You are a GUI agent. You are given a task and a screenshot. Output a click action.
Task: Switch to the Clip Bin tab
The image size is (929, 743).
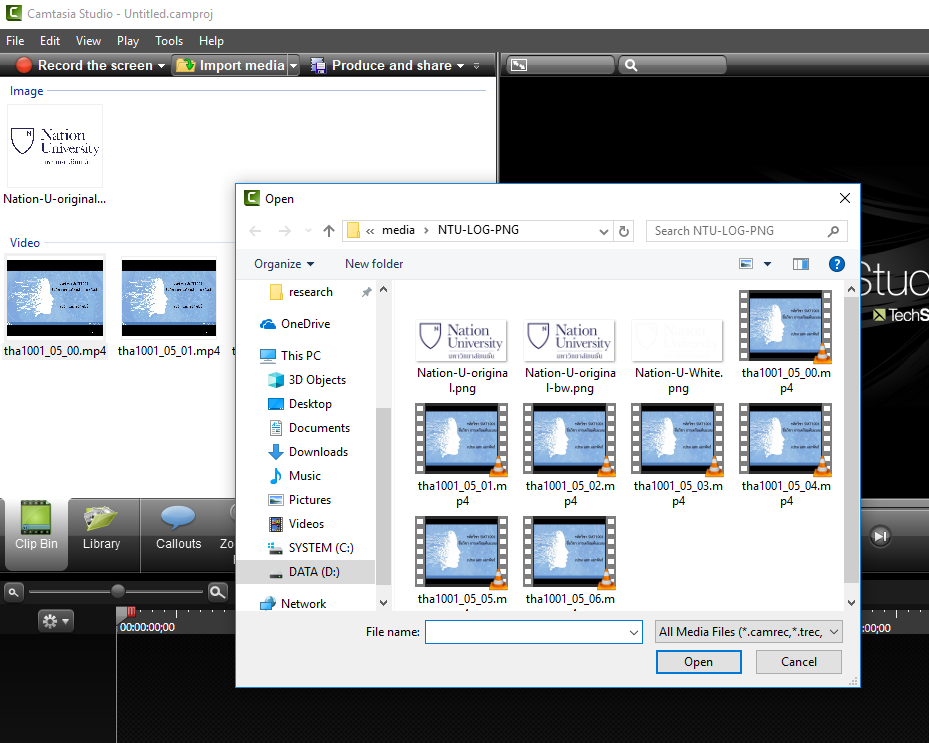[36, 528]
